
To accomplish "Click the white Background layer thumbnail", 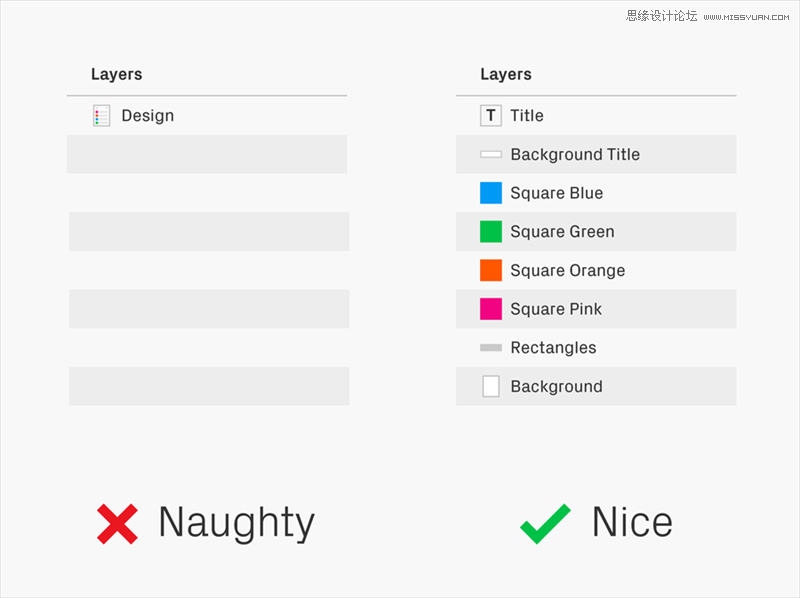I will (491, 386).
